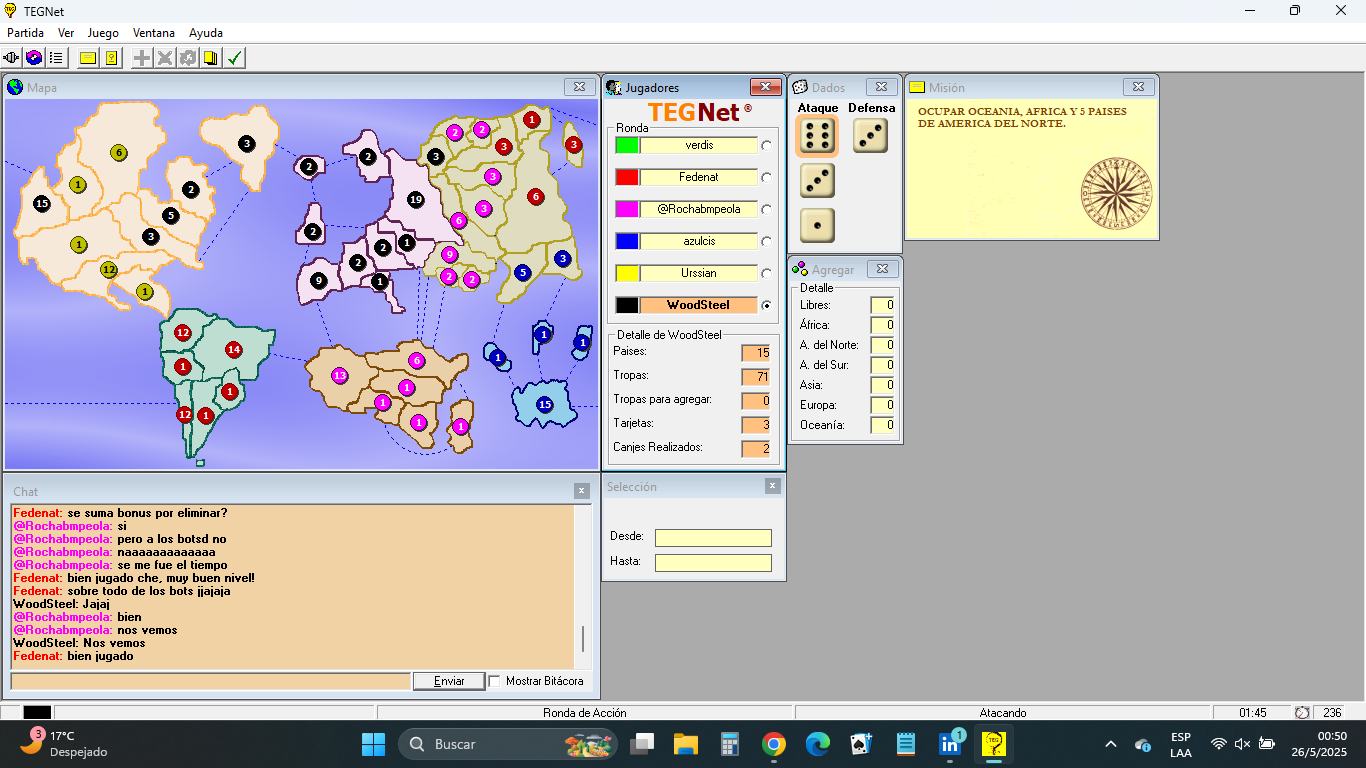1366x768 pixels.
Task: Open the Windows Start menu
Action: coord(373,744)
